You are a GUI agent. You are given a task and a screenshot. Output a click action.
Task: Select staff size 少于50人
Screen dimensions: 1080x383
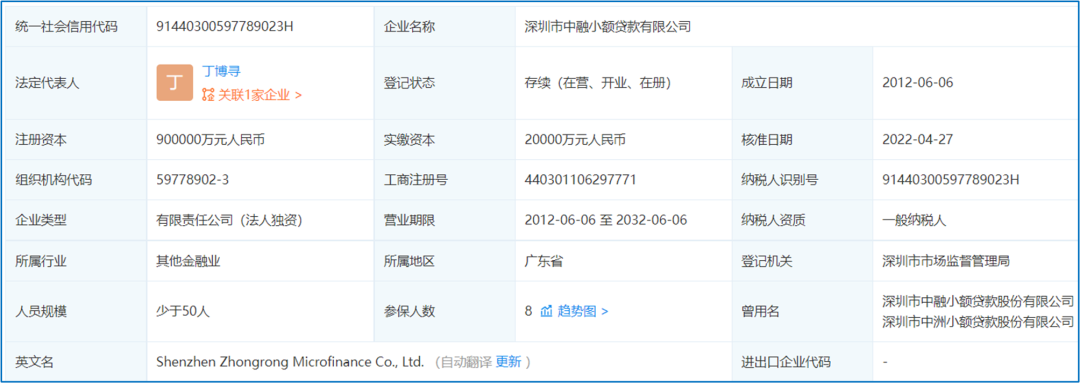pos(183,311)
